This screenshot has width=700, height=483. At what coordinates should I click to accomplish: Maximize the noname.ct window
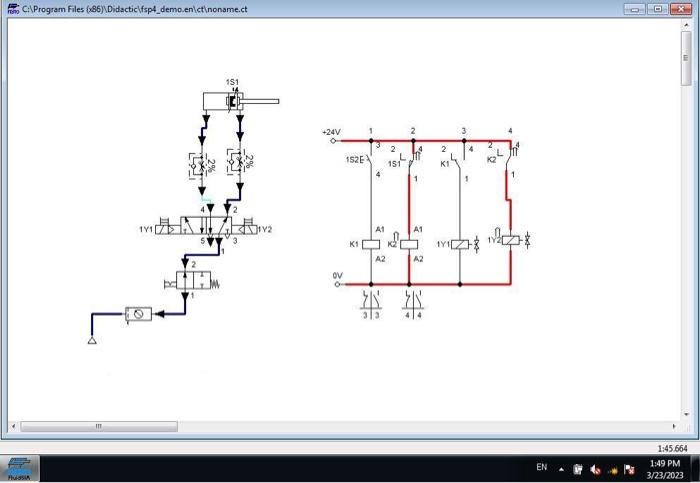tap(658, 8)
